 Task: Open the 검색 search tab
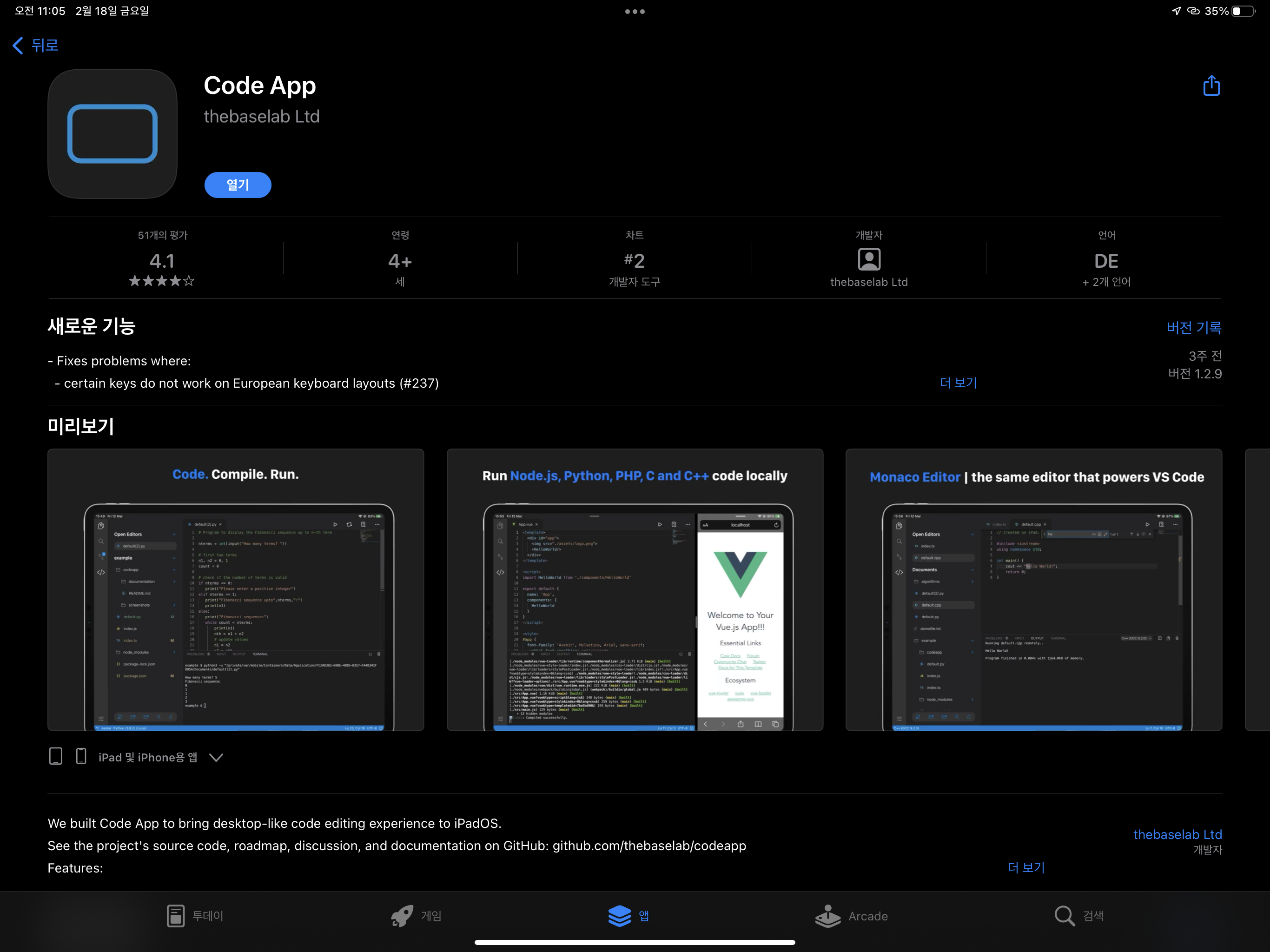1079,916
